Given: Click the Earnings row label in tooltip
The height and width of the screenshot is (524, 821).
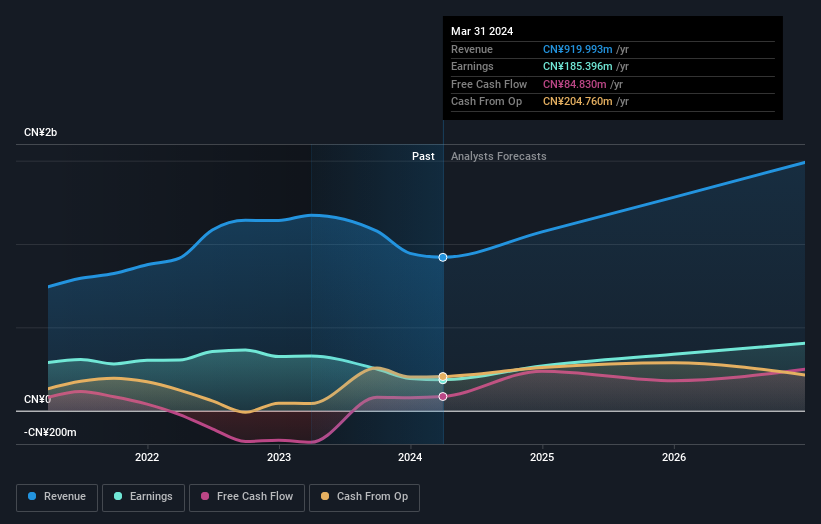Looking at the screenshot, I should point(472,66).
